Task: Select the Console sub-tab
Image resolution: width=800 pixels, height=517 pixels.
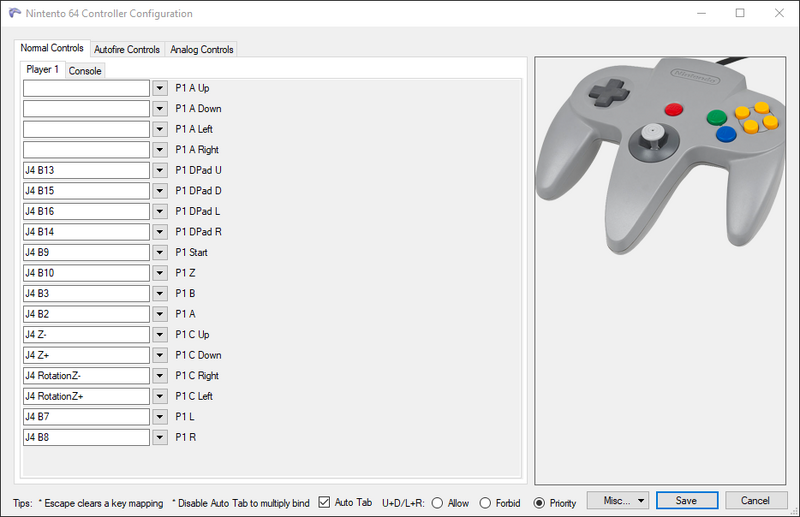Action: coord(85,71)
